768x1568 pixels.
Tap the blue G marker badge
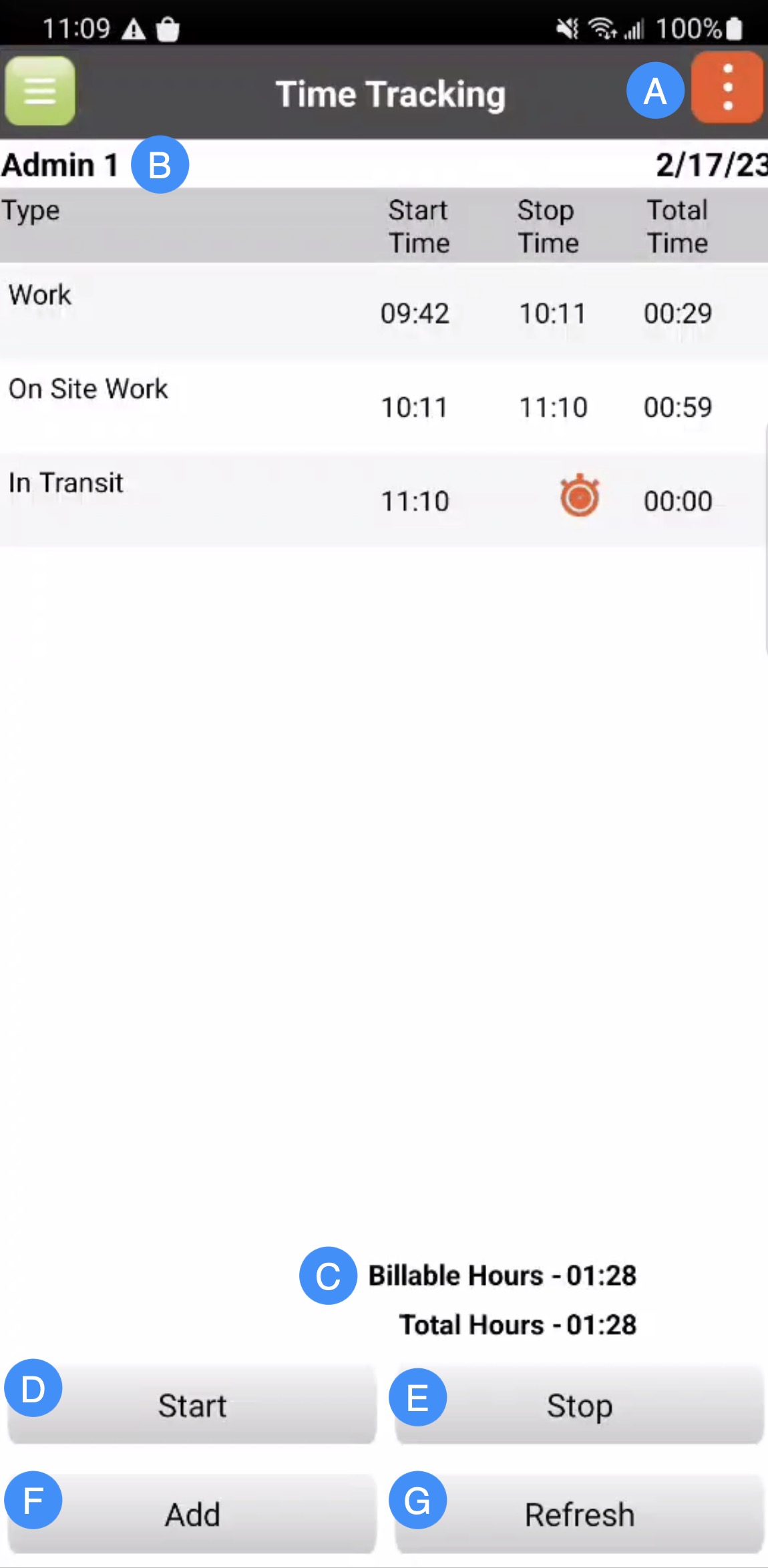pos(418,1500)
